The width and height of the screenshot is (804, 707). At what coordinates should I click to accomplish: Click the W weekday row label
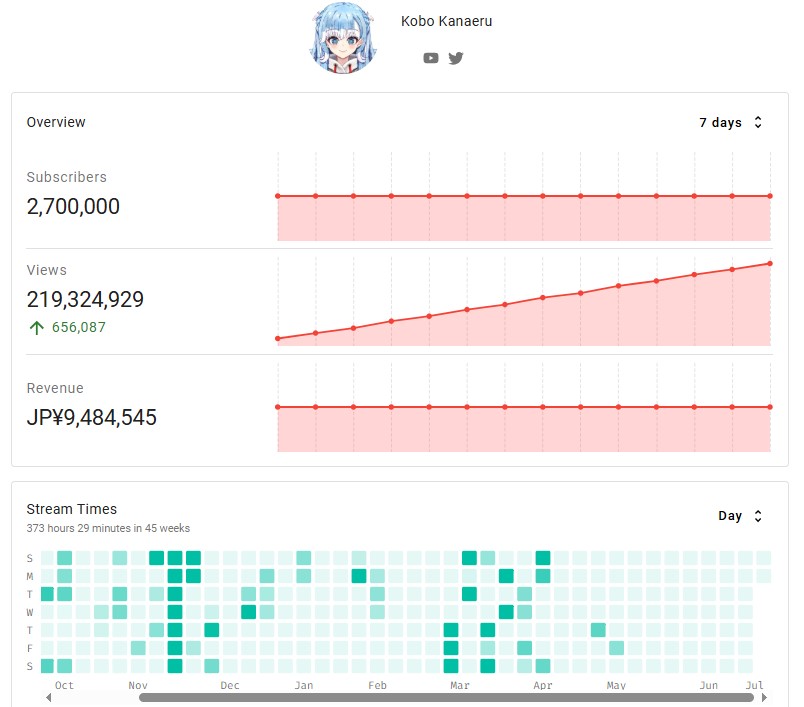pyautogui.click(x=30, y=612)
